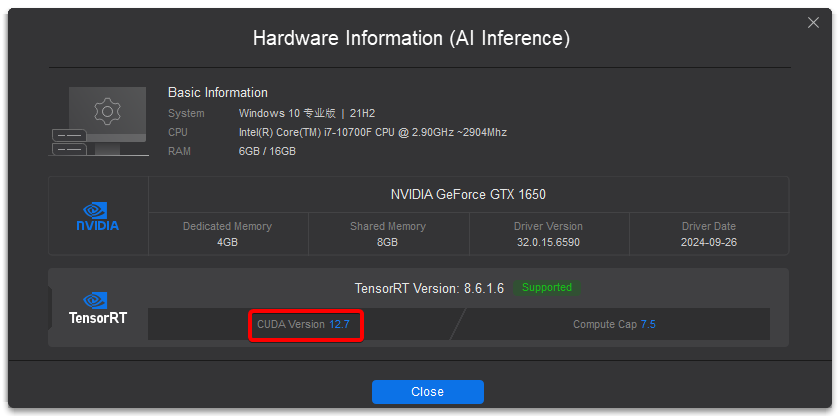
Task: Dismiss dialog with the X icon
Action: [x=813, y=22]
